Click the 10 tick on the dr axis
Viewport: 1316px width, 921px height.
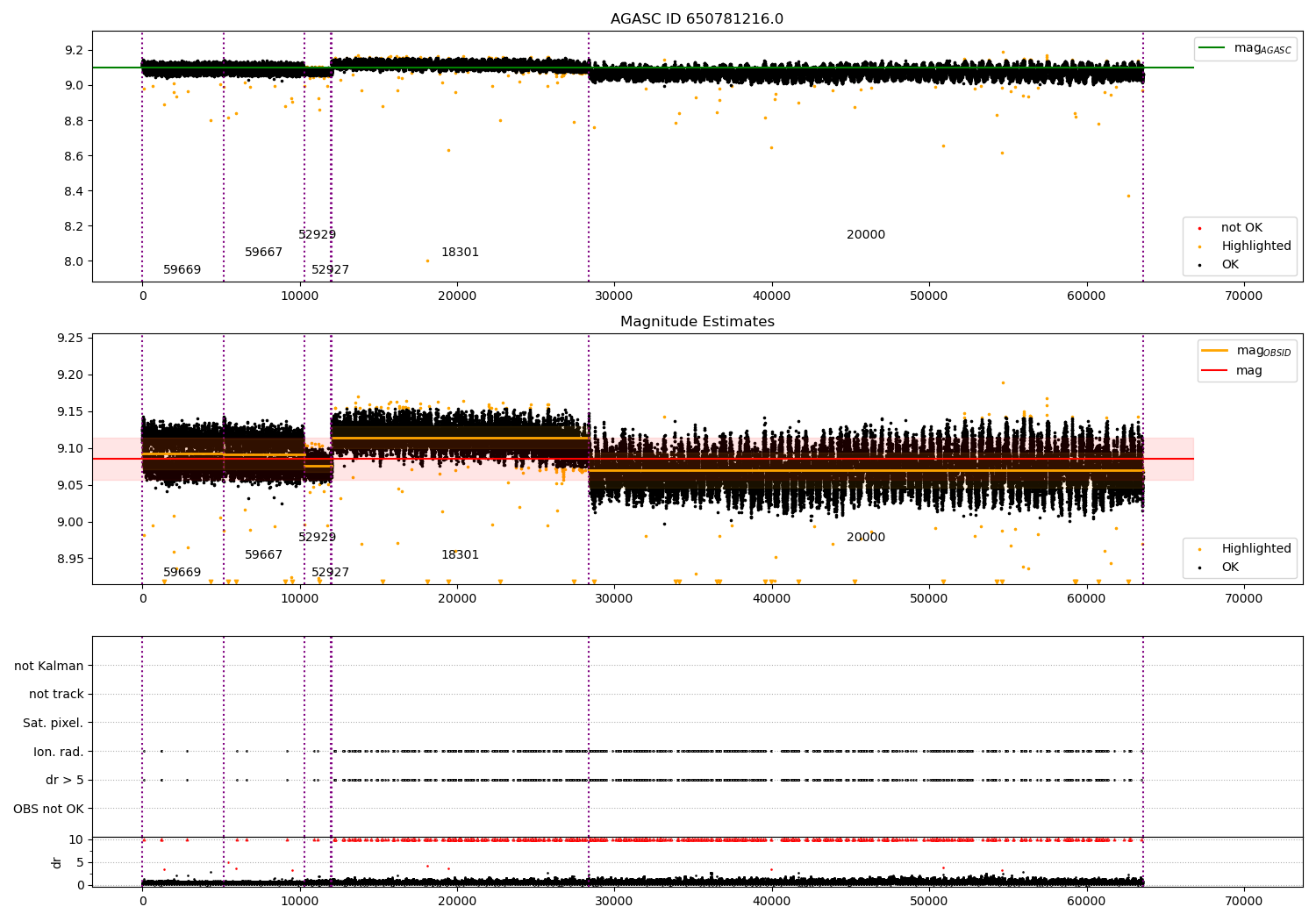pos(76,840)
